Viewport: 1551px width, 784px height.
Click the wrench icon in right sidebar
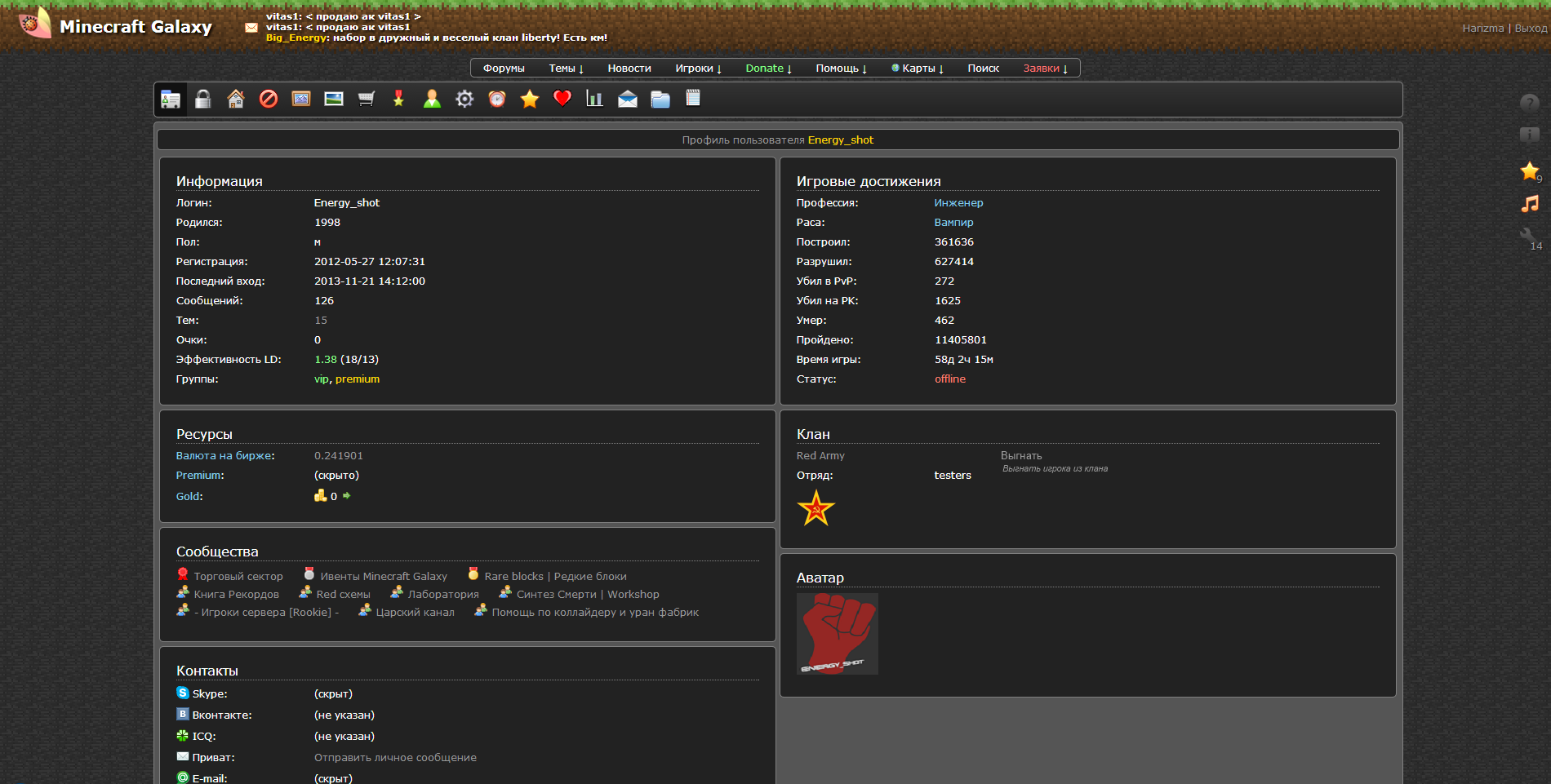(x=1527, y=236)
